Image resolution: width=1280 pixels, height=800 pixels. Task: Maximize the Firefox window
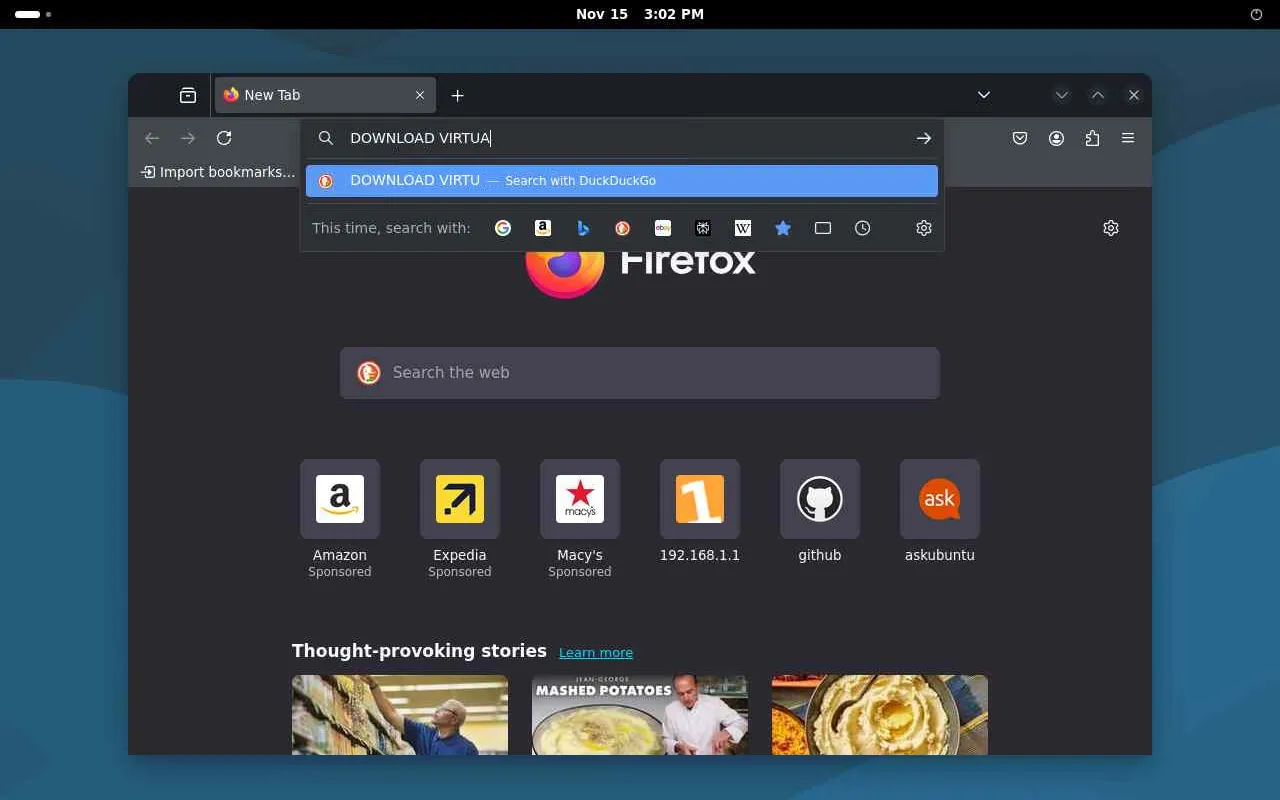pos(1098,95)
